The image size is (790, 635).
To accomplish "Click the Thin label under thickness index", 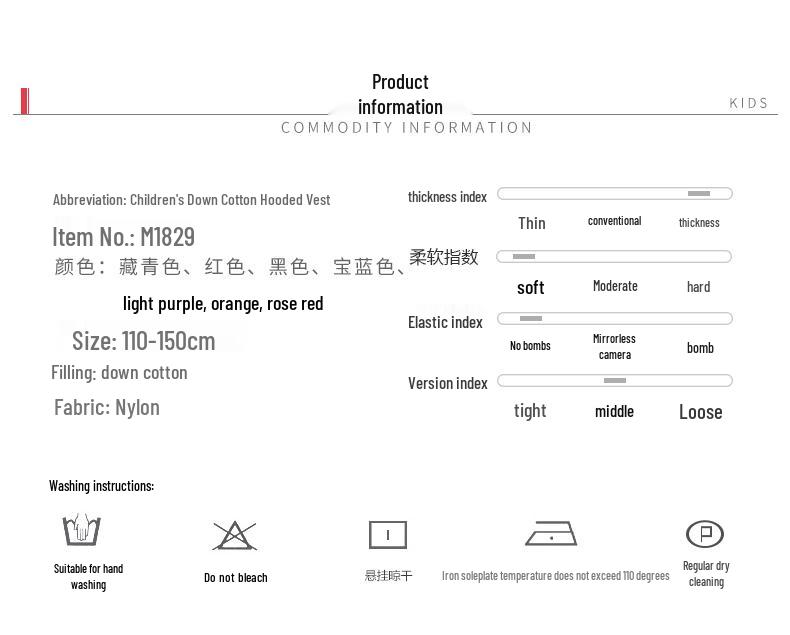I will point(531,223).
